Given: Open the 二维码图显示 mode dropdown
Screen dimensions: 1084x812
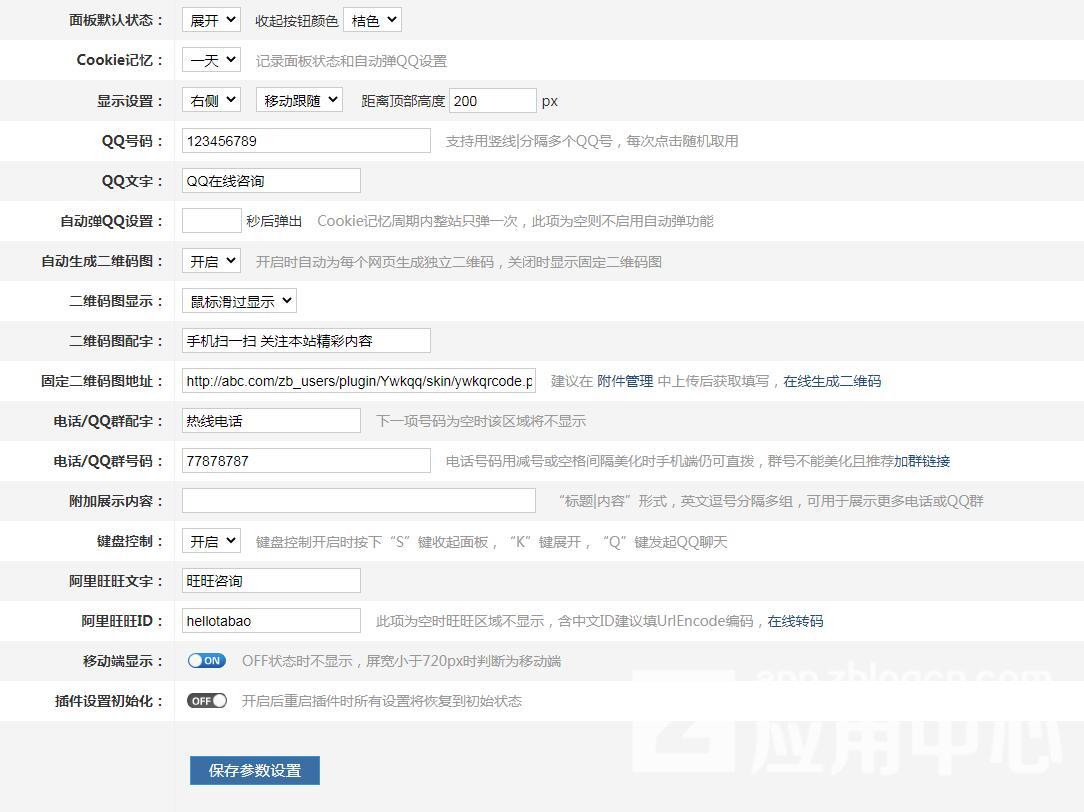Looking at the screenshot, I should pyautogui.click(x=239, y=301).
